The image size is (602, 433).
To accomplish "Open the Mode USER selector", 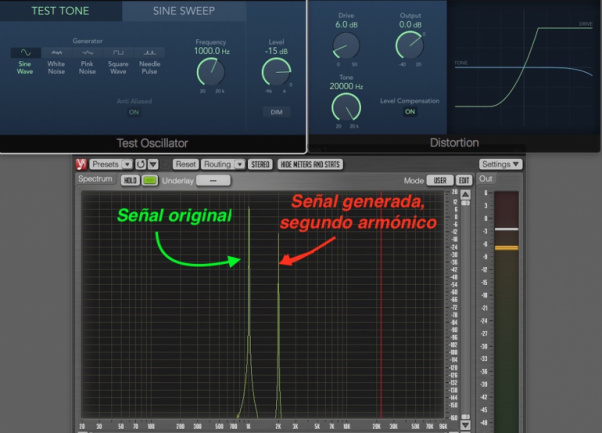I will (x=440, y=180).
